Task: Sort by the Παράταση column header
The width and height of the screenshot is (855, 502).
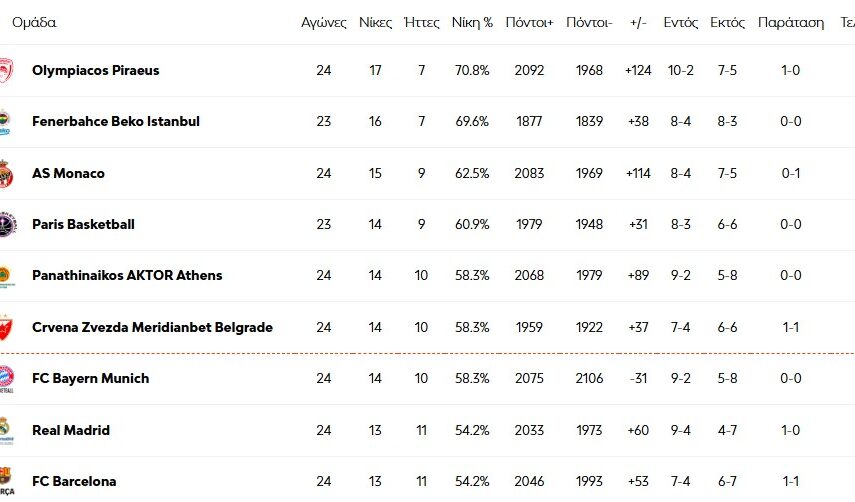Action: point(790,22)
